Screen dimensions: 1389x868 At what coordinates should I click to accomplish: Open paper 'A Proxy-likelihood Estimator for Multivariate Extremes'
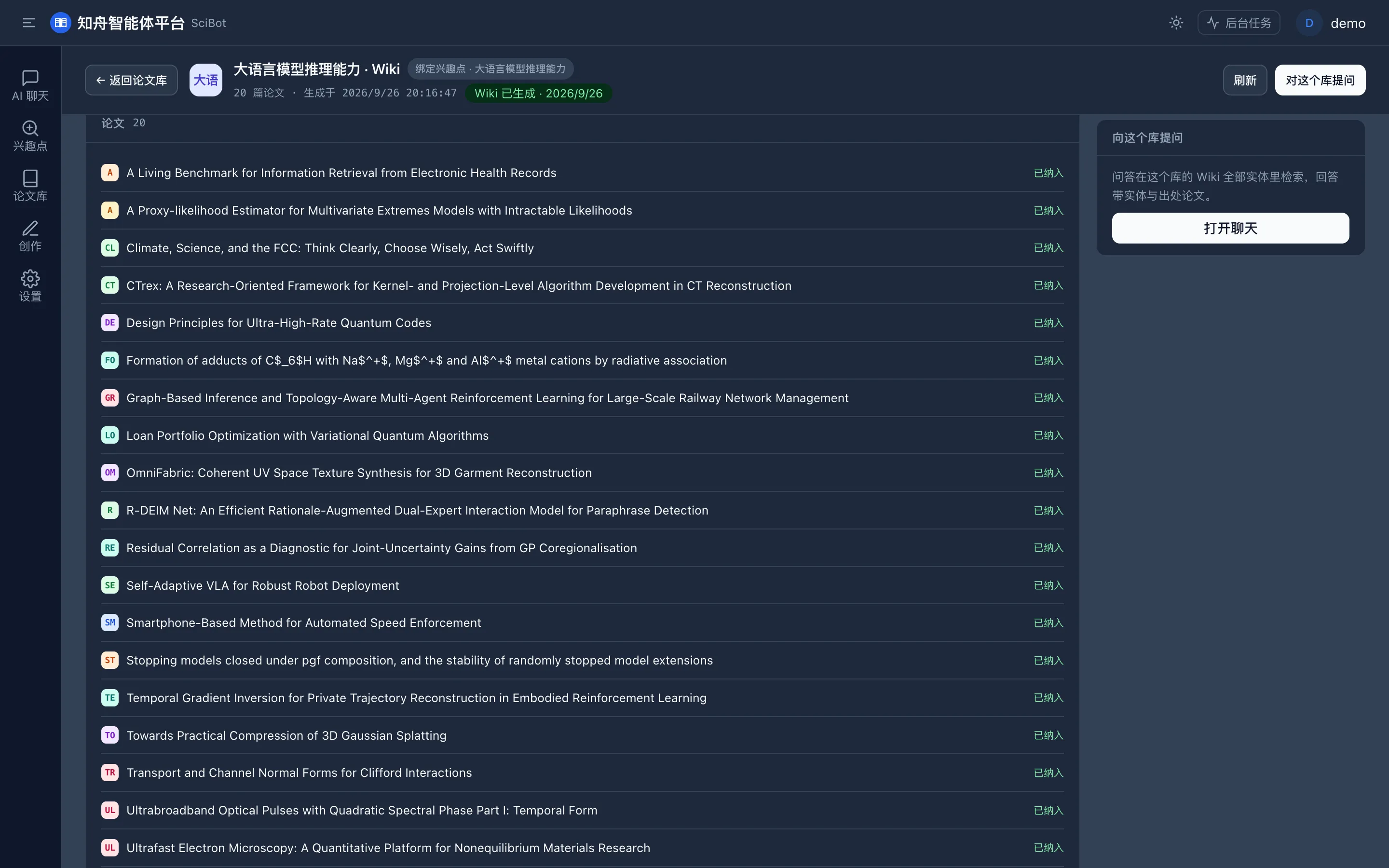[582, 211]
